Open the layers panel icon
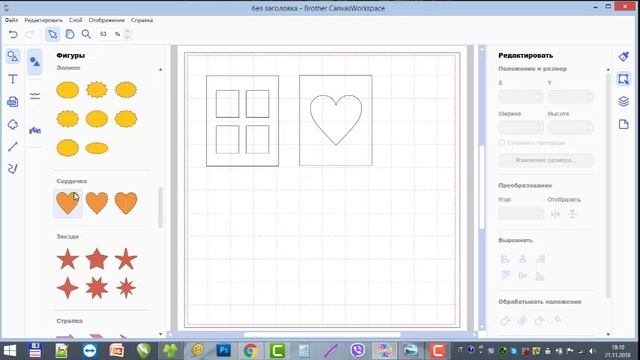The image size is (640, 360). click(623, 101)
